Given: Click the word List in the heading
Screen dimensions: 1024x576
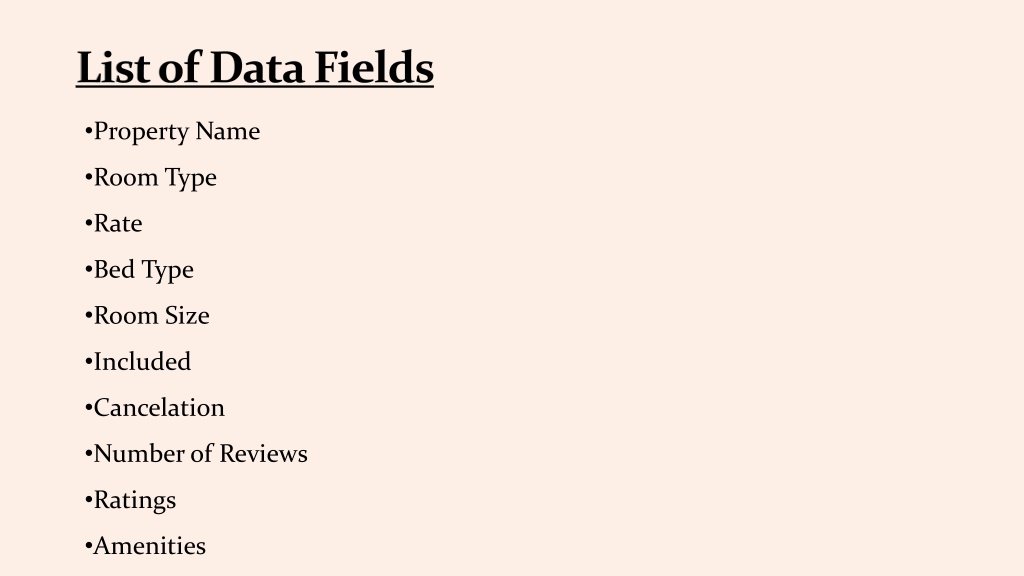Looking at the screenshot, I should click(114, 67).
